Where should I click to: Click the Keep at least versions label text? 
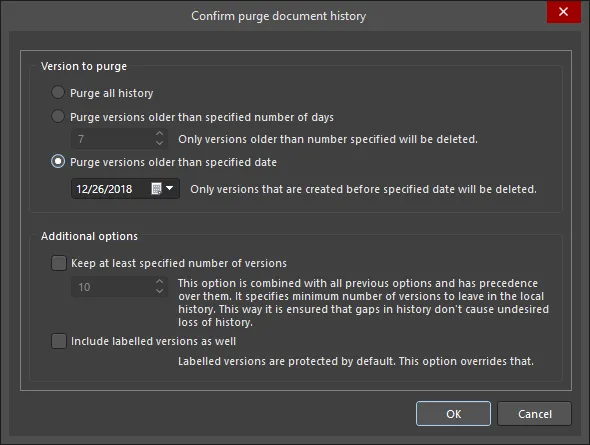tap(179, 263)
